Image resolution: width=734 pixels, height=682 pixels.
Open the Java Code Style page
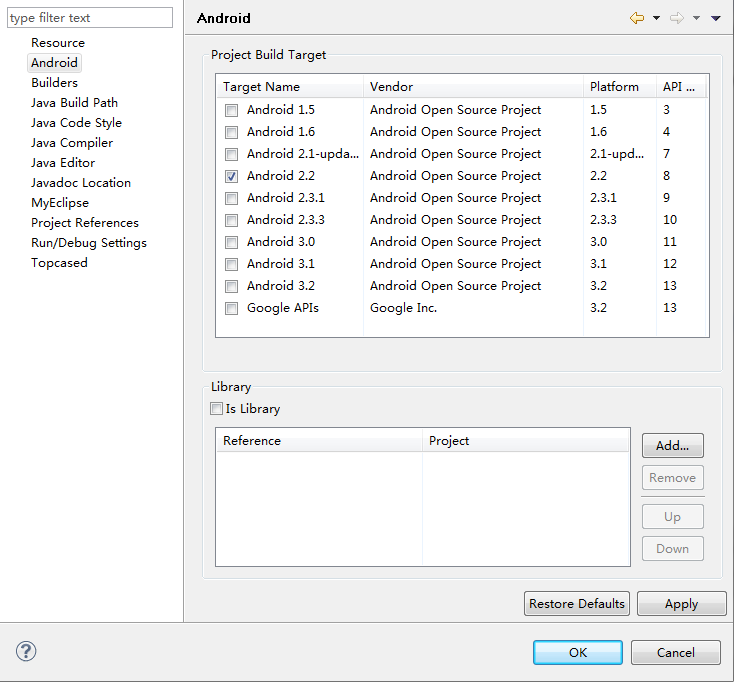tap(76, 123)
